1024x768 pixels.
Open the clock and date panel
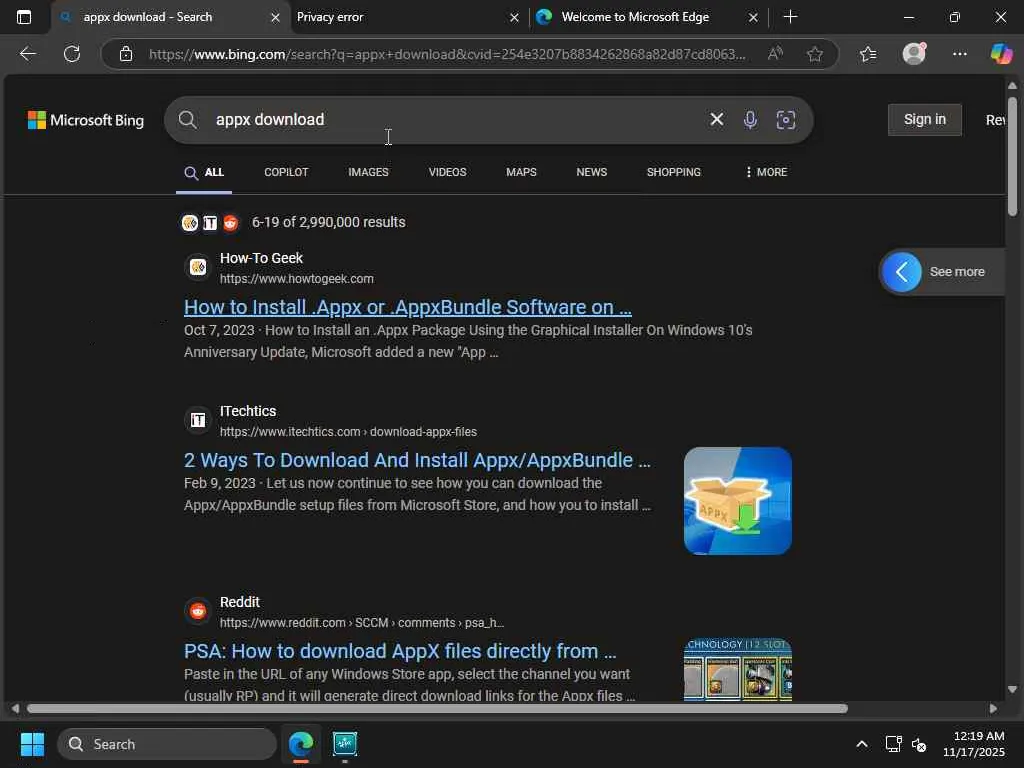point(974,744)
